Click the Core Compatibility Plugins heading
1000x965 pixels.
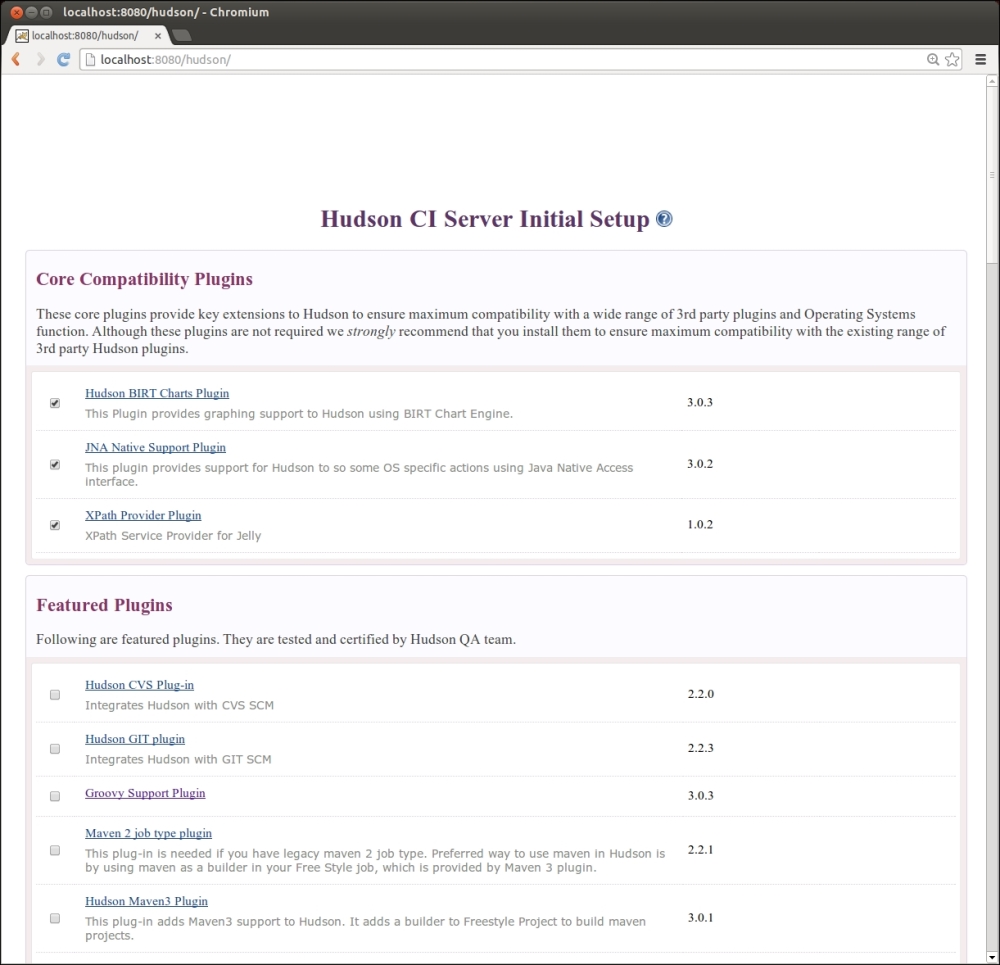tap(144, 279)
